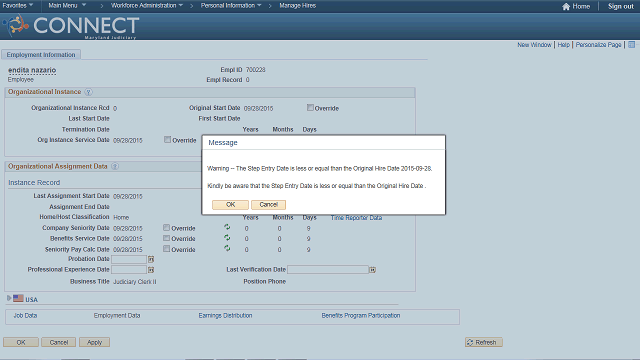The image size is (640, 360).
Task: Click refresh icon for Company Seniority Date
Action: tap(227, 227)
